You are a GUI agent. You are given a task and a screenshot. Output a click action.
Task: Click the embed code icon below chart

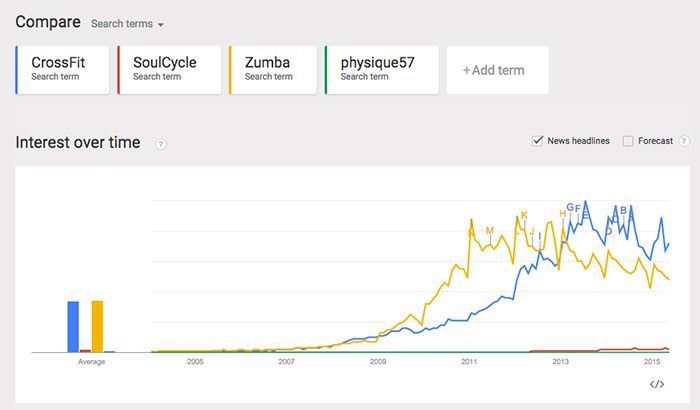point(657,384)
